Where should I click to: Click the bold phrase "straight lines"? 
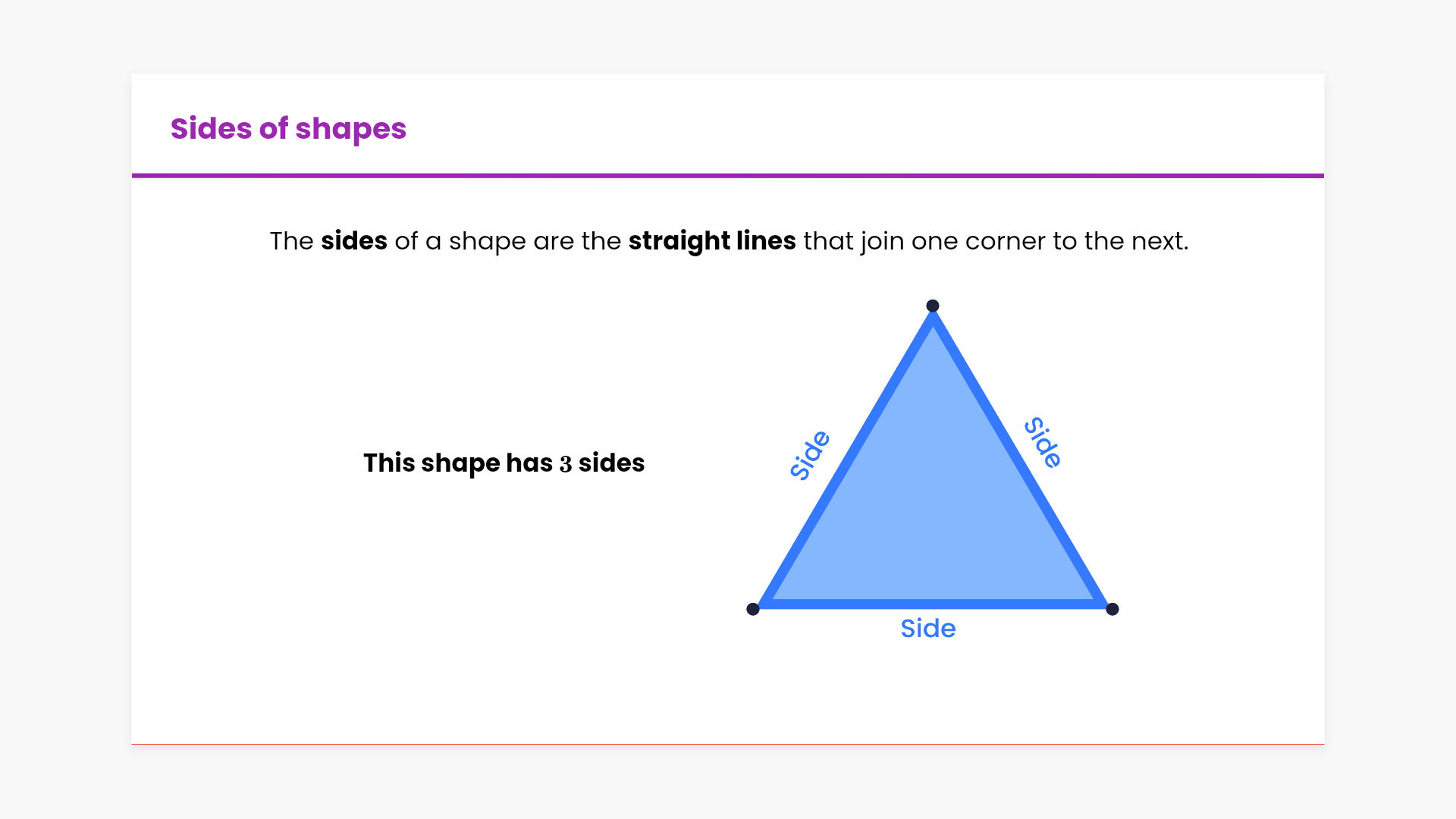pos(712,241)
